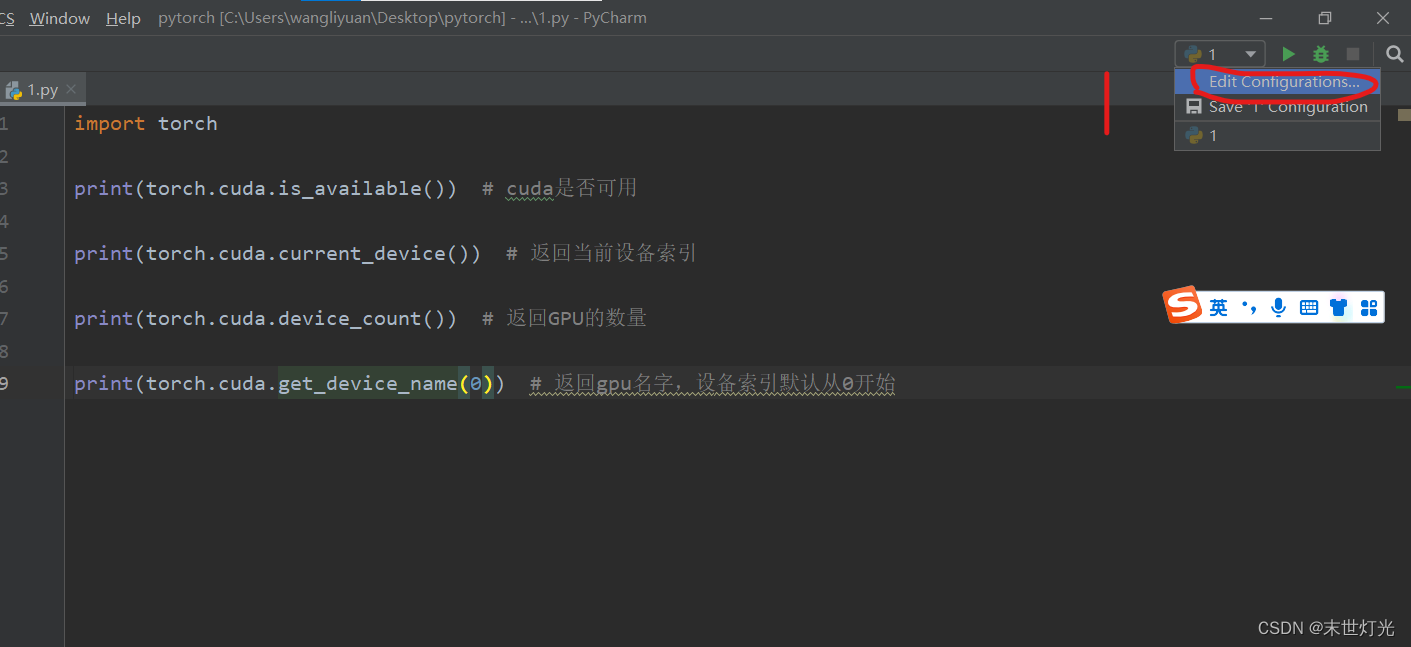Screen dimensions: 1411x647
Task: Open the Window menu
Action: pyautogui.click(x=59, y=18)
